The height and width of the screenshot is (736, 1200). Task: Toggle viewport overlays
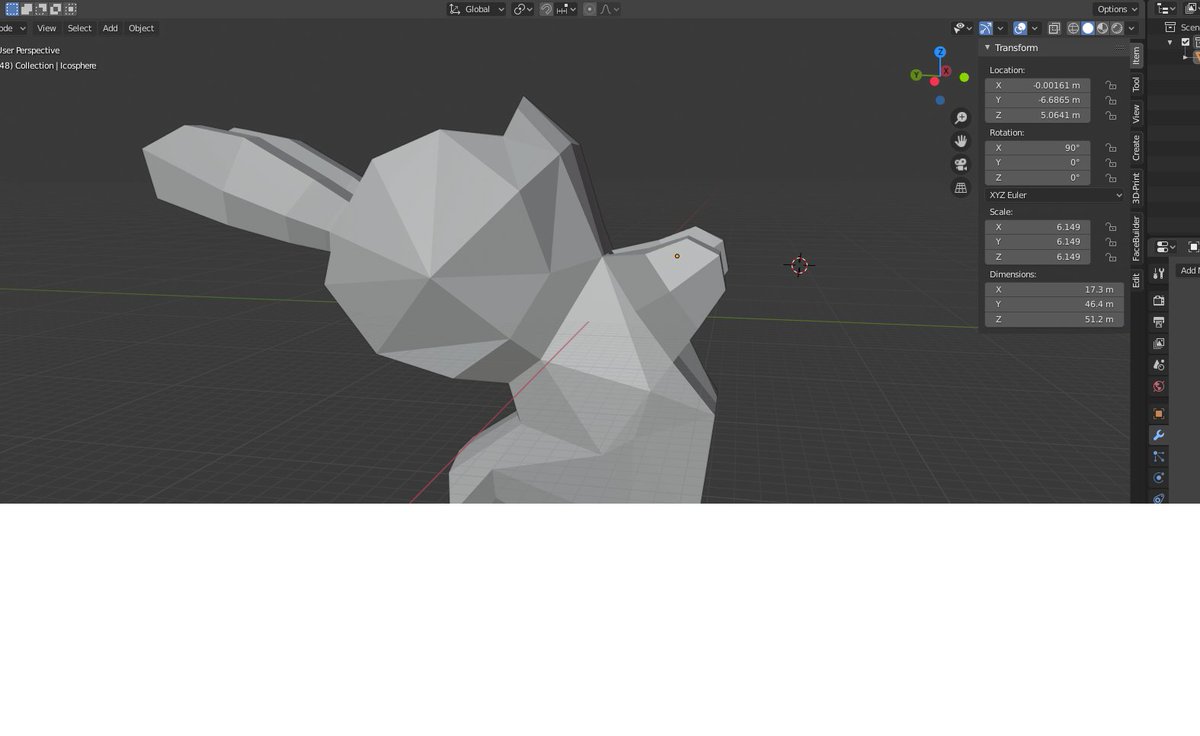(1020, 28)
